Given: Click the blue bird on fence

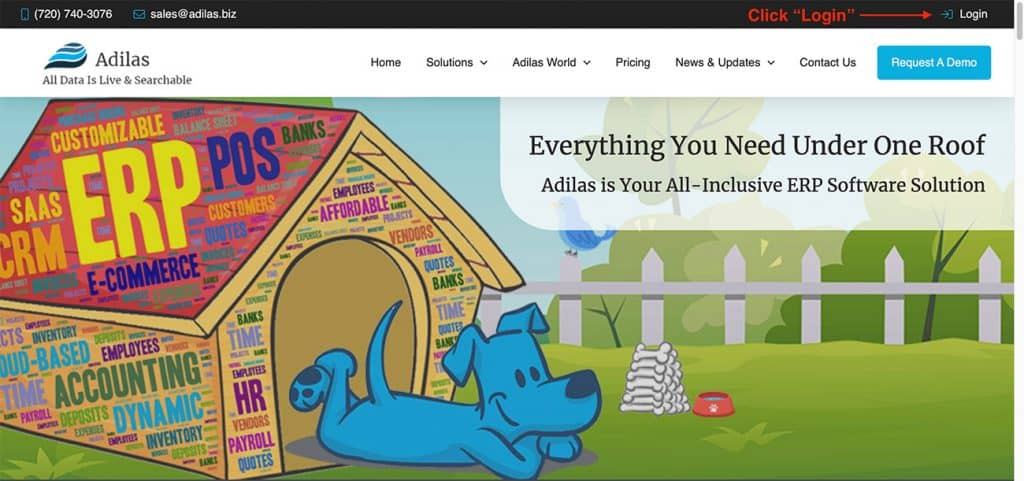Looking at the screenshot, I should (583, 225).
